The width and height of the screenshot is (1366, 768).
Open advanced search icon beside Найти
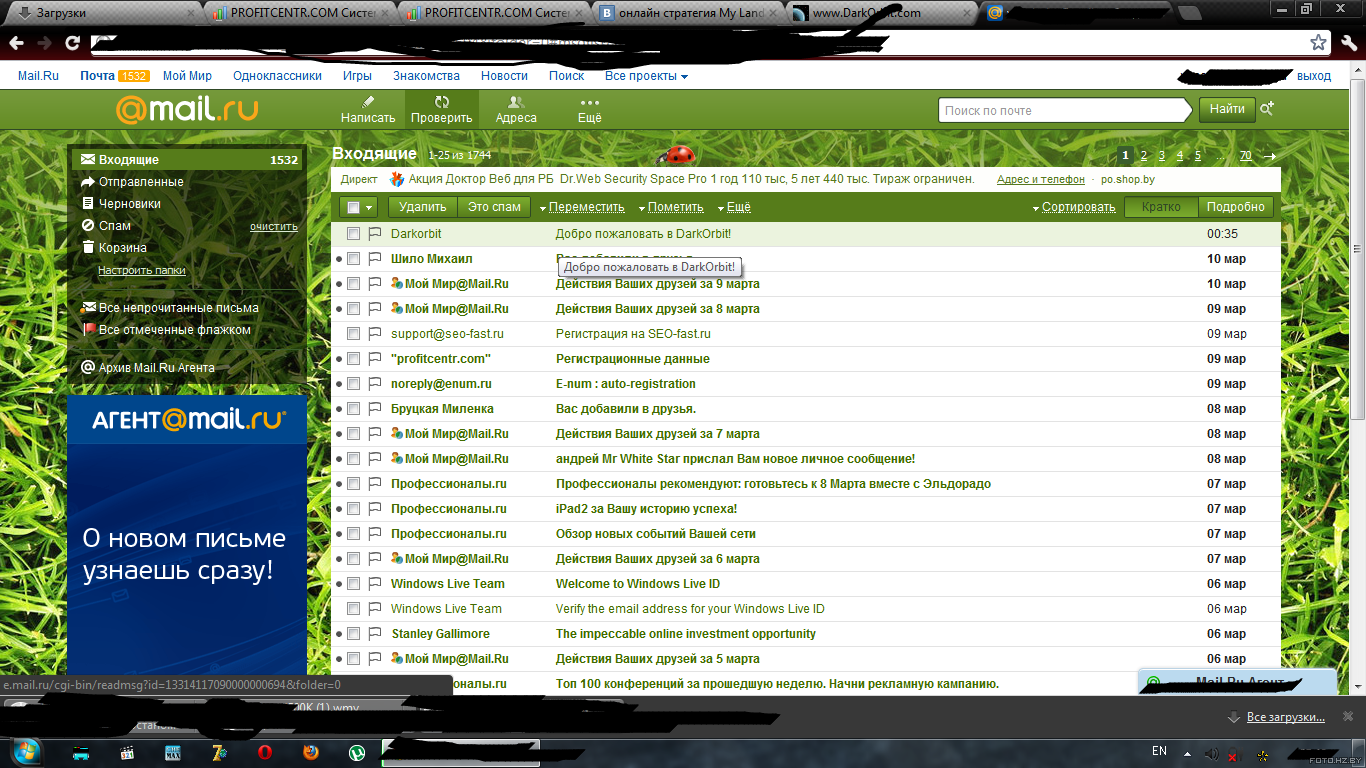click(x=1267, y=109)
